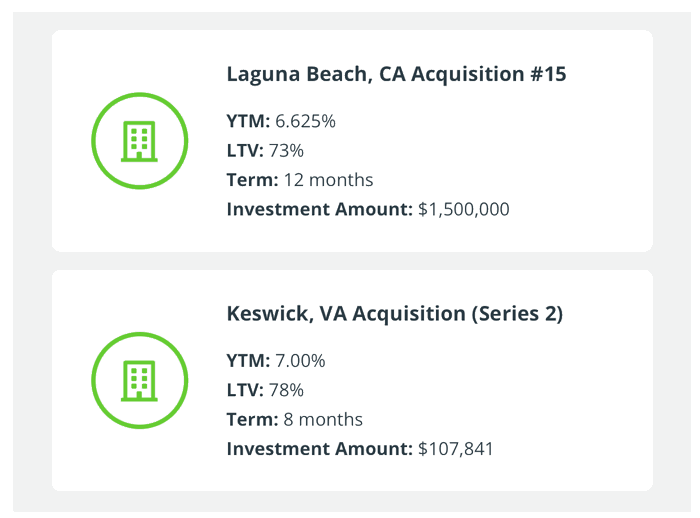Open the Keswick, VA Acquisition (Series 2) title
700x518 pixels.
coord(394,314)
